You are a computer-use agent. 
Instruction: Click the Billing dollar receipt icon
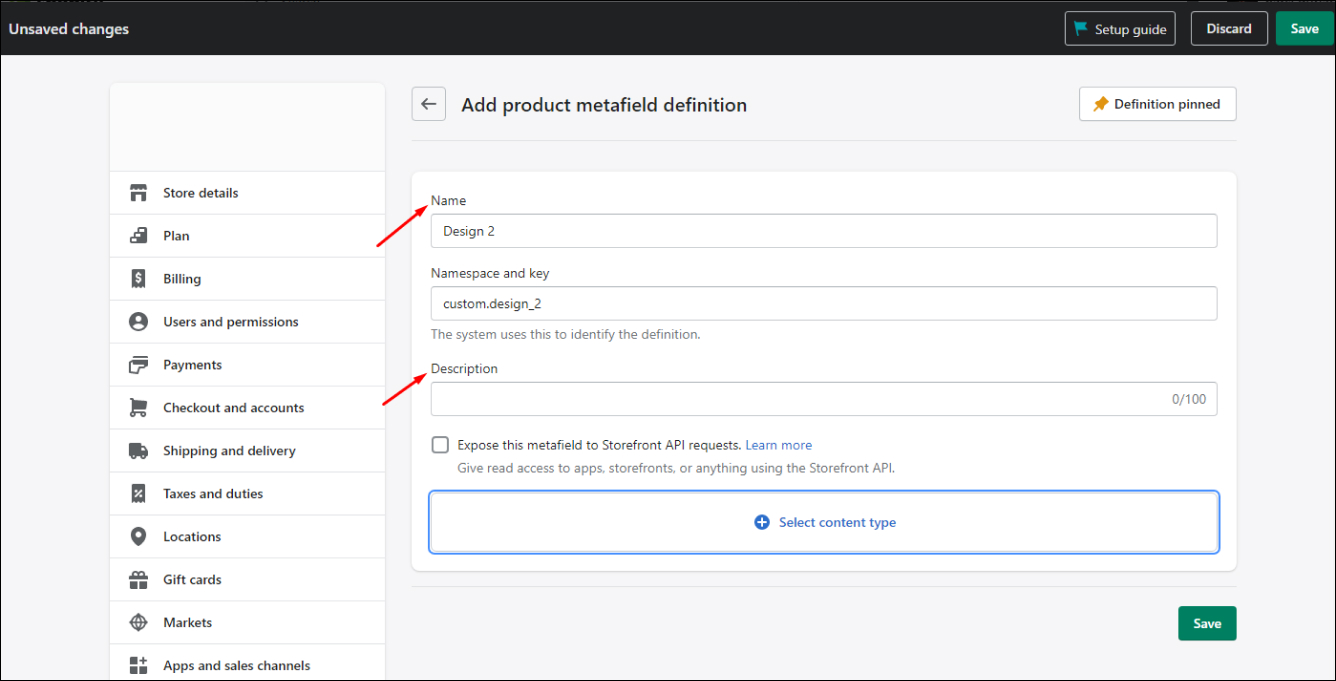coord(139,279)
